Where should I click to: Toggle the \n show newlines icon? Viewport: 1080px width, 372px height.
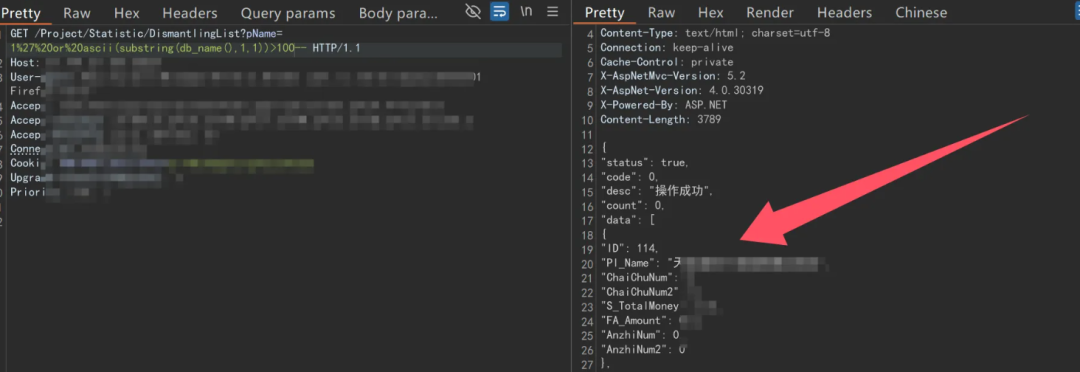point(526,12)
